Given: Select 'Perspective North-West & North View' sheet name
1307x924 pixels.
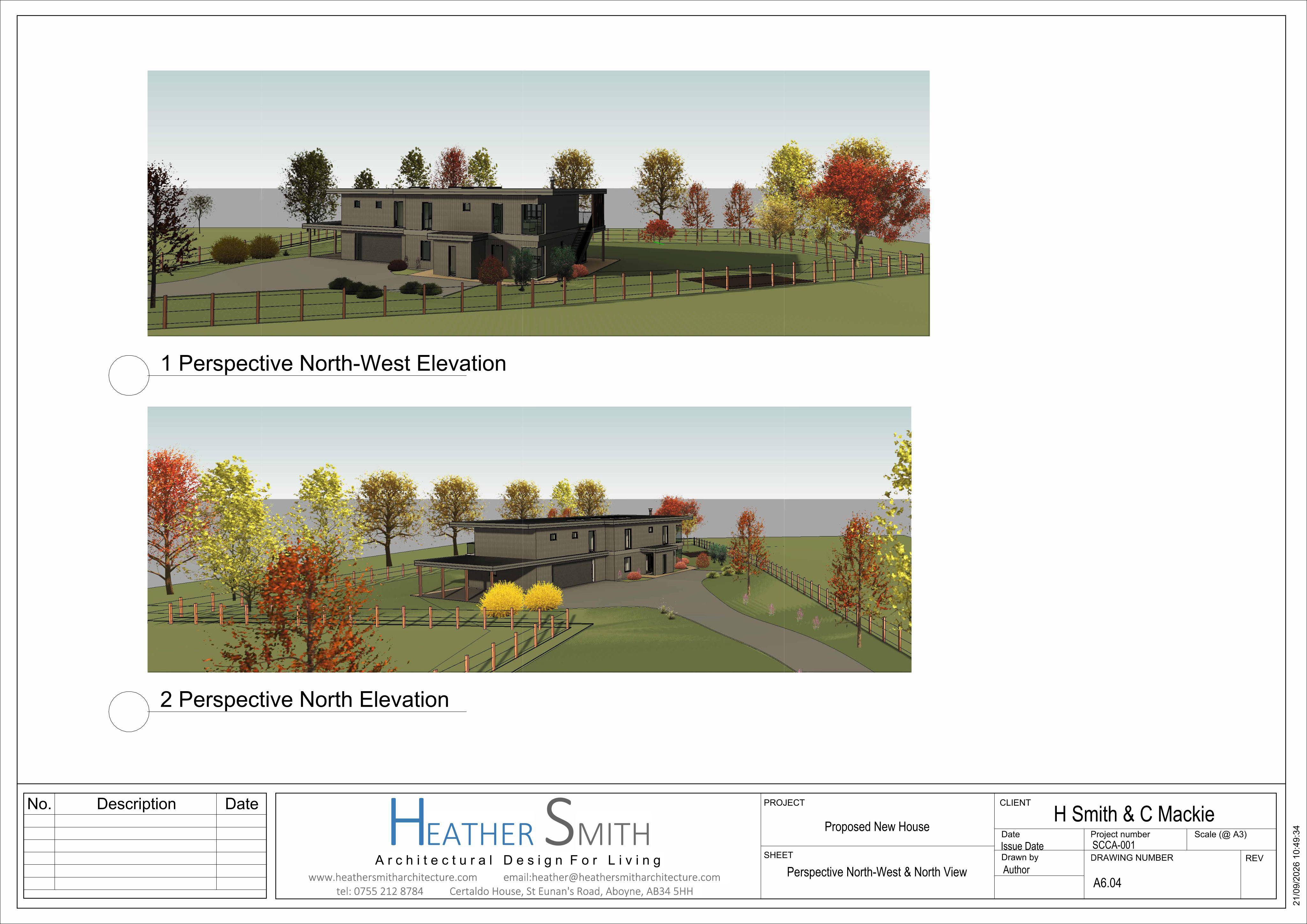Looking at the screenshot, I should click(877, 872).
